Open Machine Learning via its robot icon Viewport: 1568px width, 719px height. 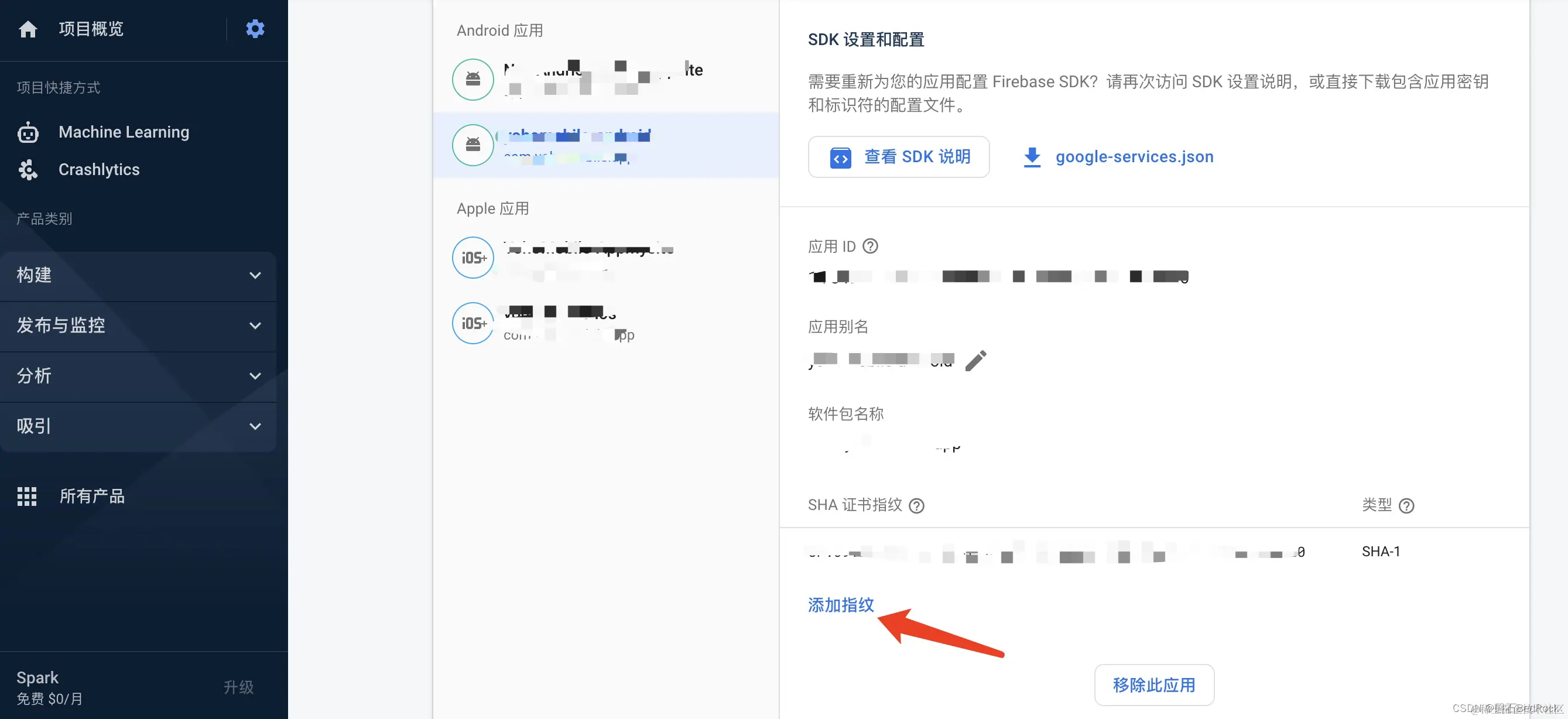coord(28,132)
